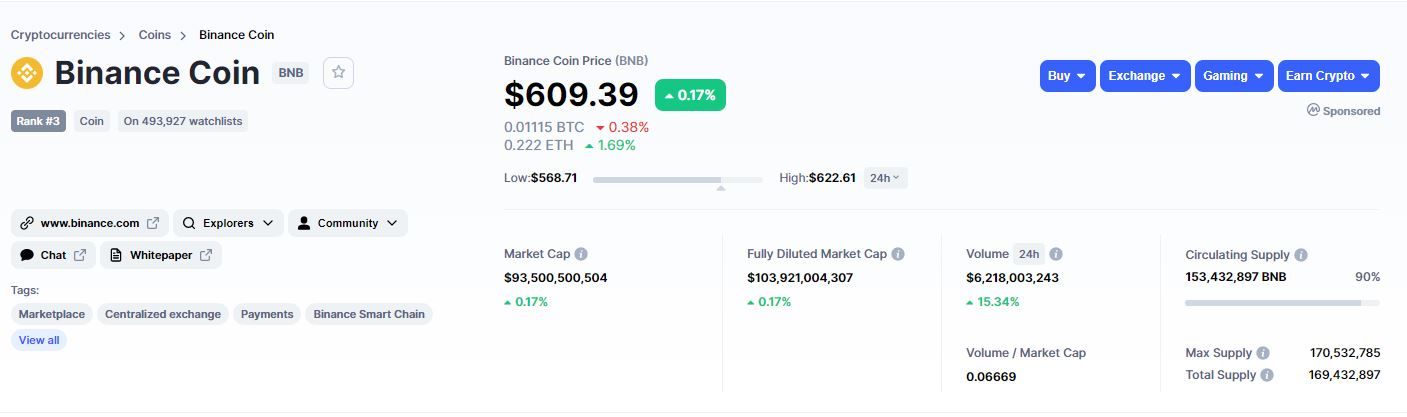Viewport: 1407px width, 417px height.
Task: Go to Cryptocurrencies breadcrumb
Action: pyautogui.click(x=60, y=35)
